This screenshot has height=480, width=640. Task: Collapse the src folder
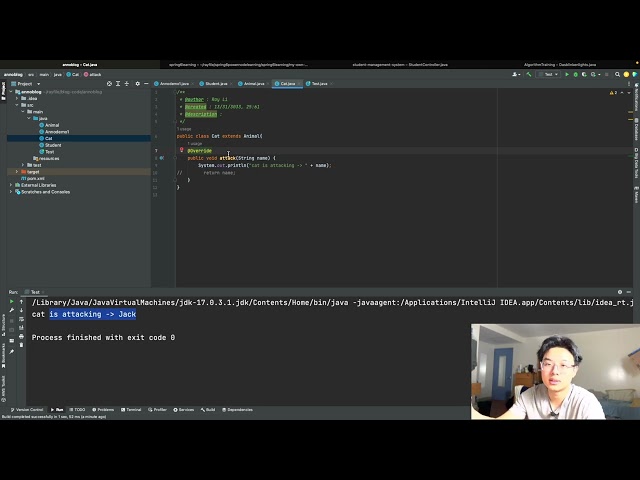pos(17,105)
